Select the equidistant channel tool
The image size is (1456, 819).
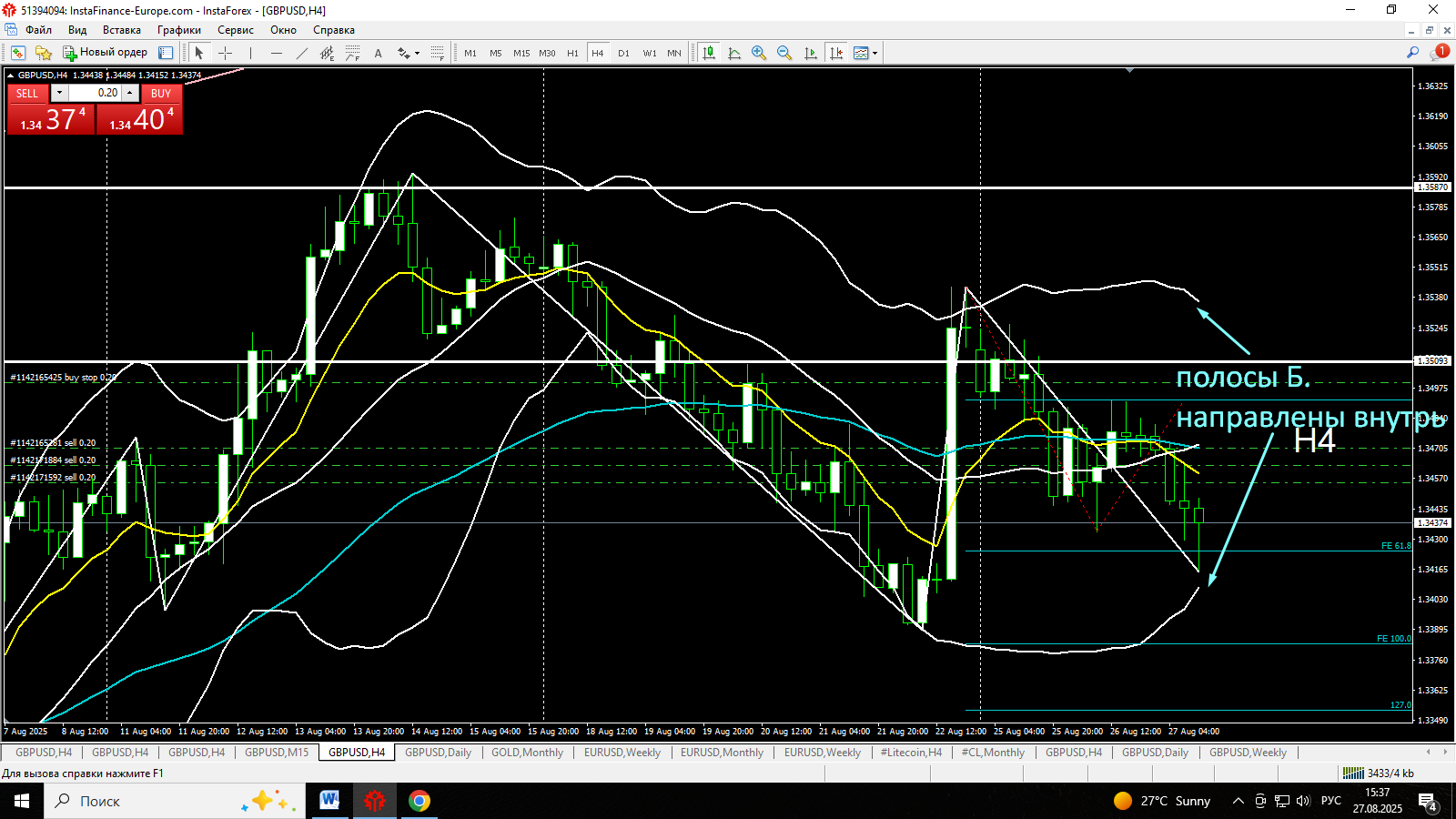click(328, 53)
